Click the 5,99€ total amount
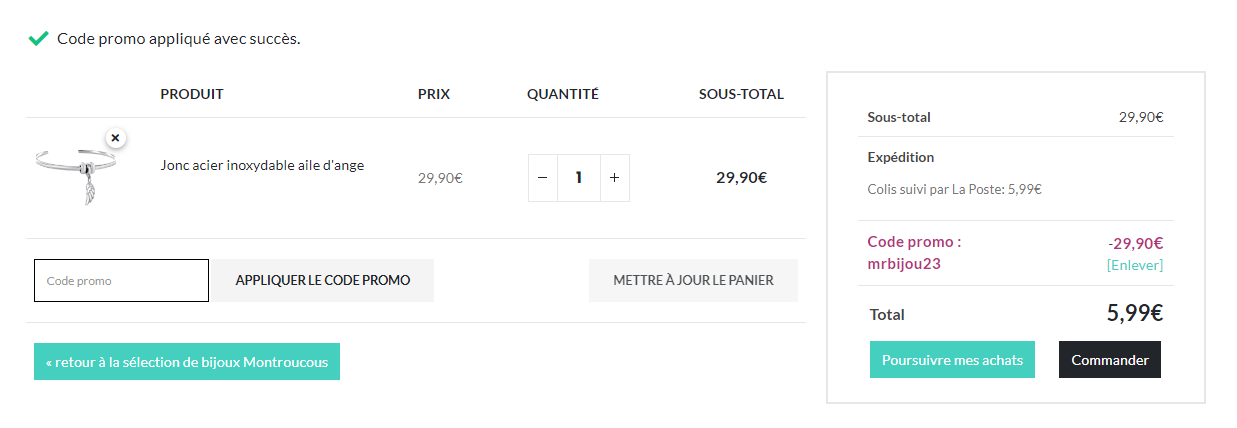Screen dimensions: 1237x428 pyautogui.click(x=1135, y=313)
